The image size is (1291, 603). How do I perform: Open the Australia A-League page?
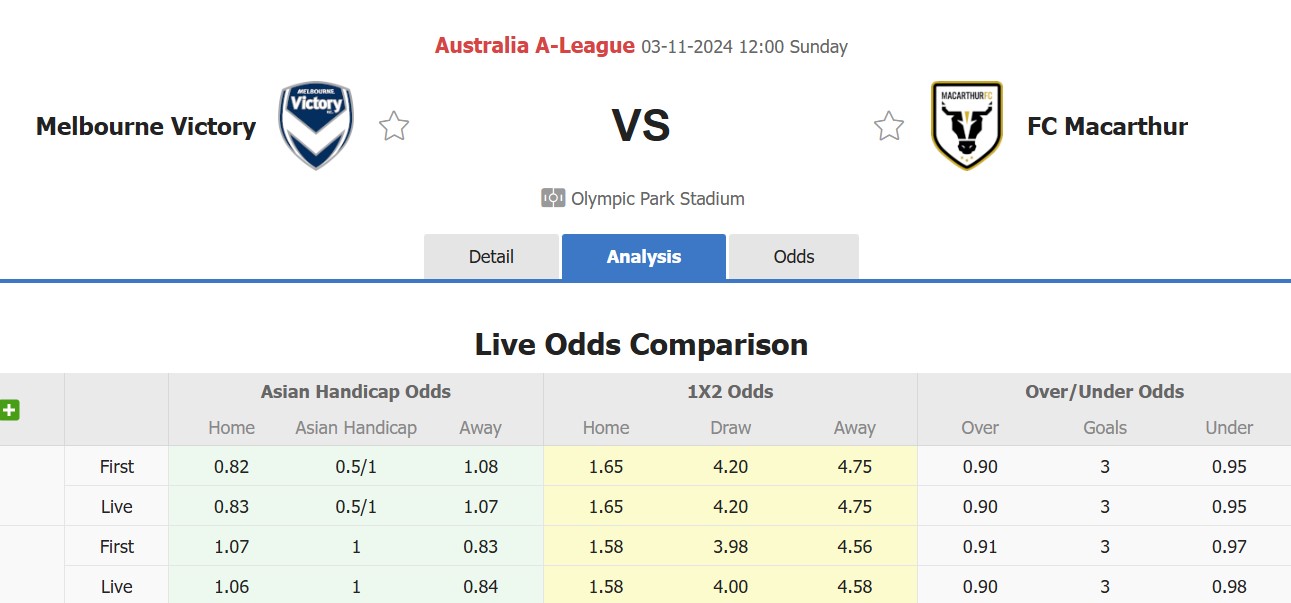pyautogui.click(x=534, y=45)
